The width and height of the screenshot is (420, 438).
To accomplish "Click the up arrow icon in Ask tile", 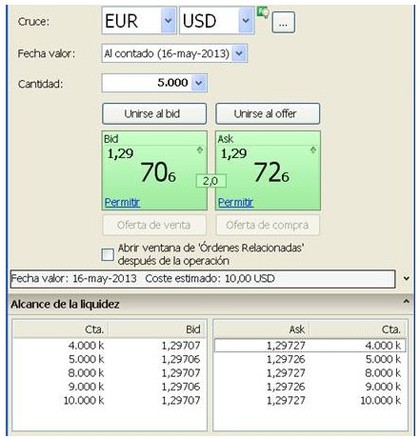I will [x=313, y=150].
